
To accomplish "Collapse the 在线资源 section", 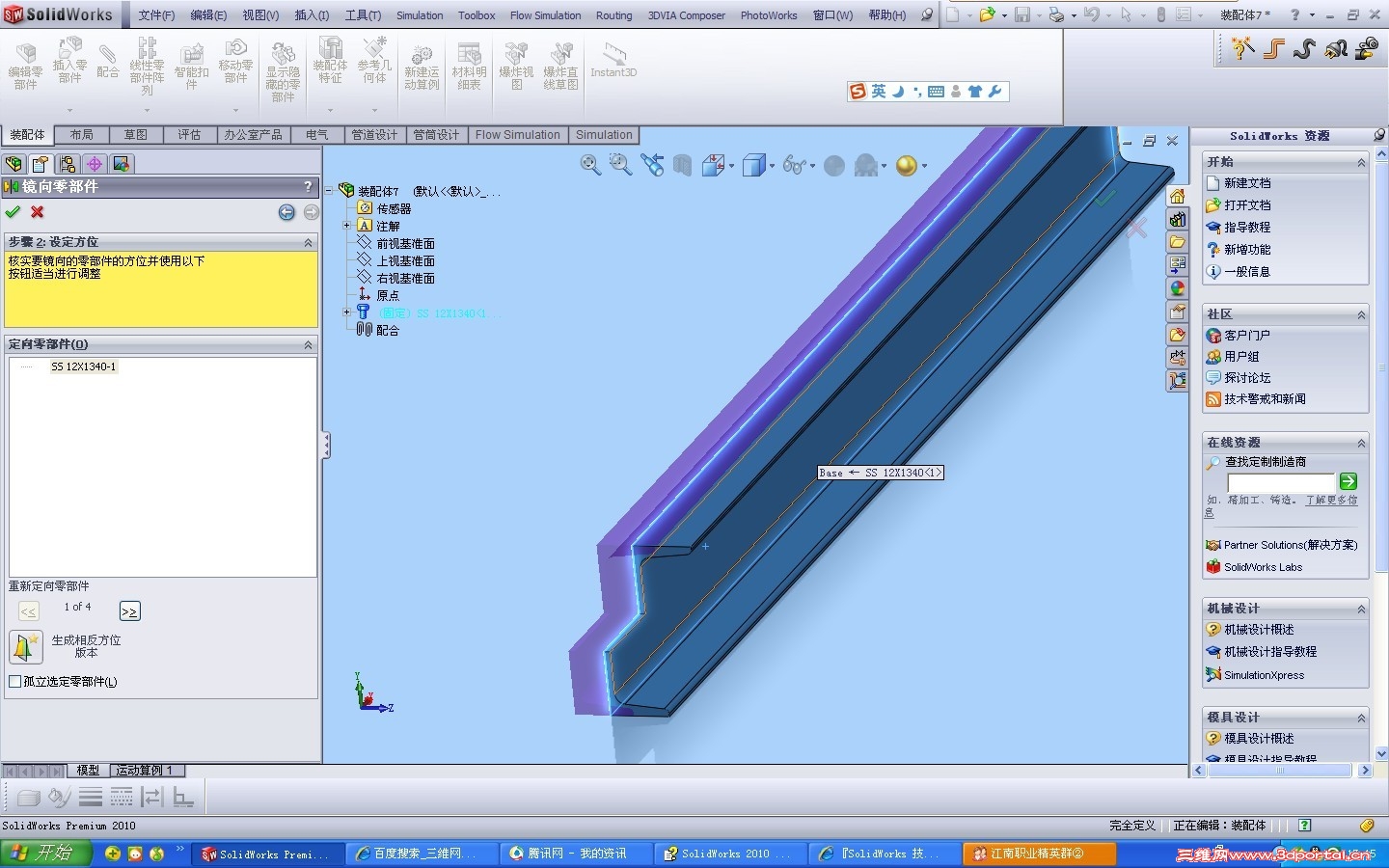I will [x=1361, y=443].
